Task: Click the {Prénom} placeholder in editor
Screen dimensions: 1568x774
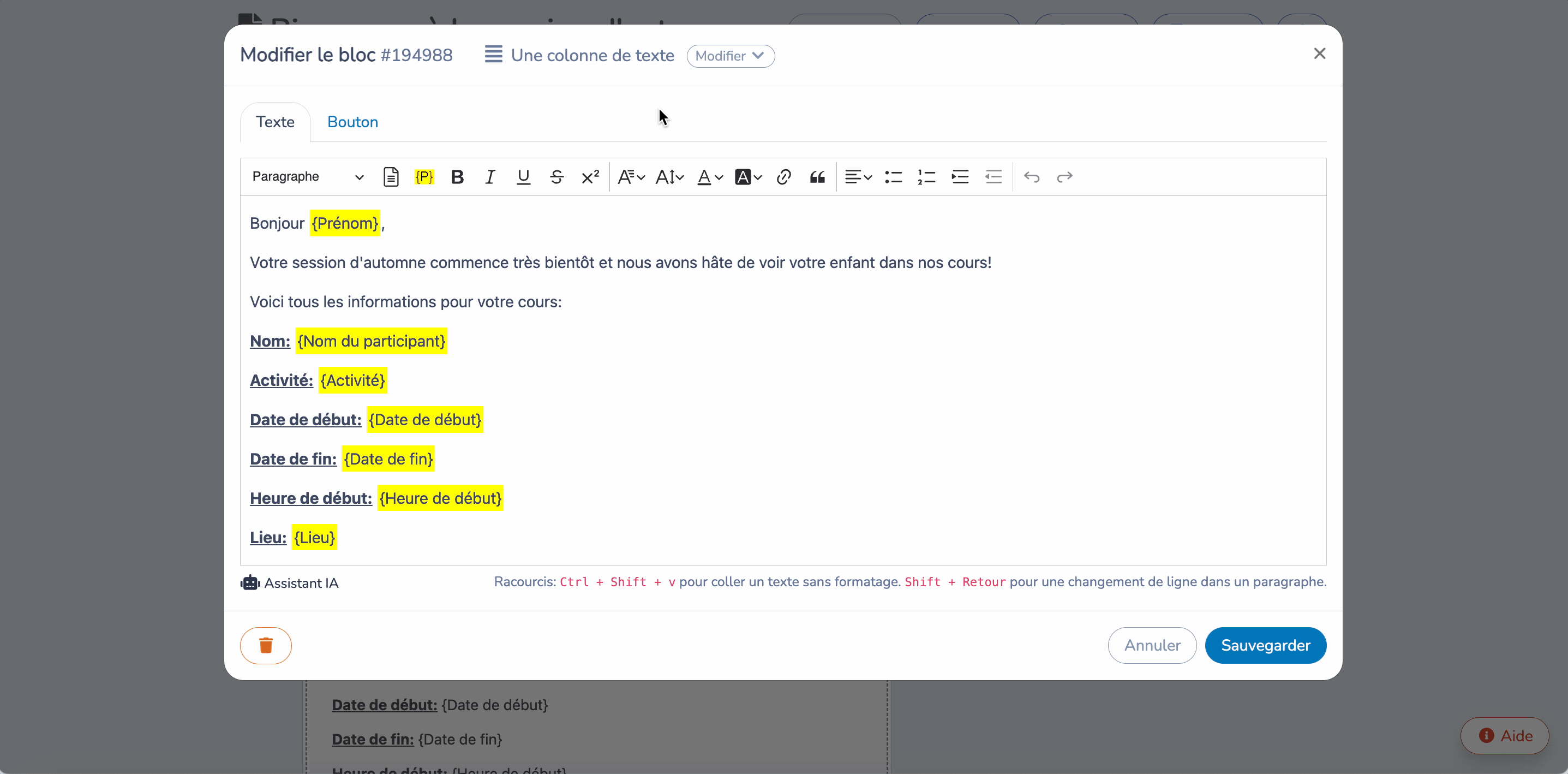Action: point(345,223)
